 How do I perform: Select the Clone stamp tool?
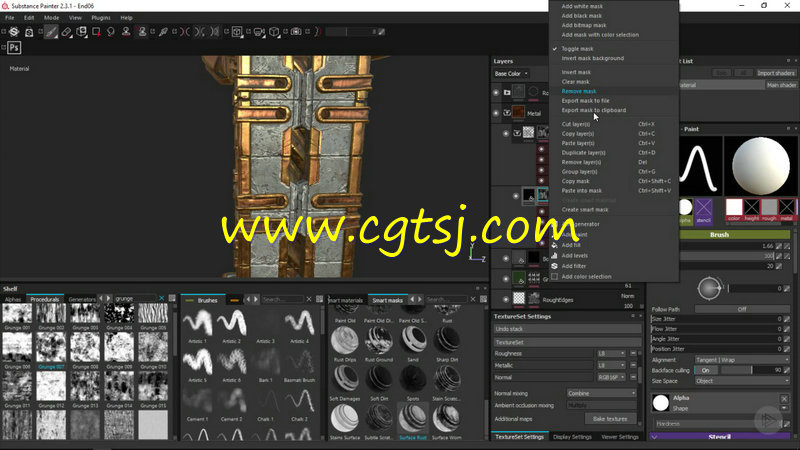pos(126,32)
